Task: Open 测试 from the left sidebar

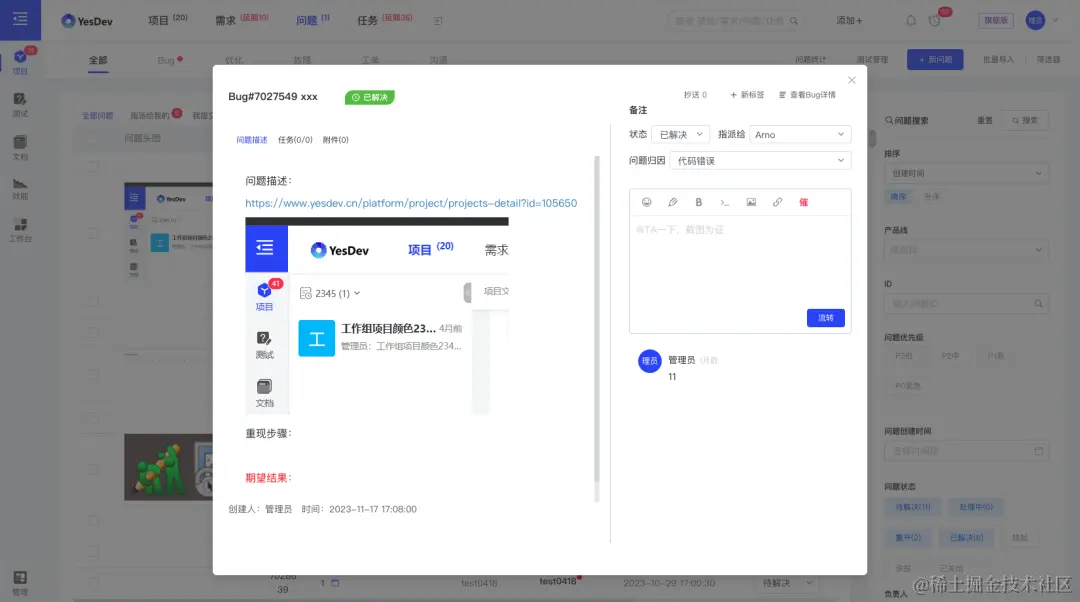Action: (x=22, y=106)
